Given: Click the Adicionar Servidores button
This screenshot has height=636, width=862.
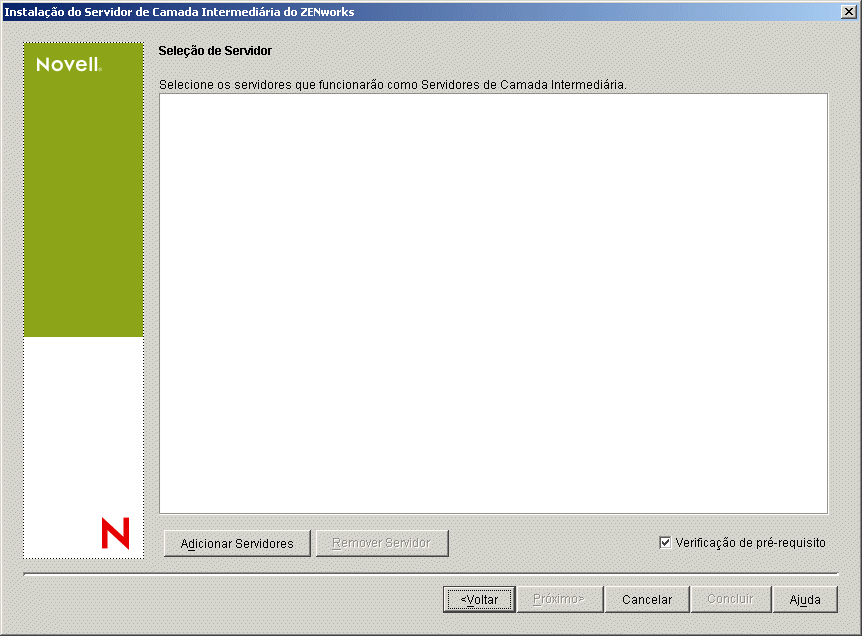Looking at the screenshot, I should click(237, 543).
